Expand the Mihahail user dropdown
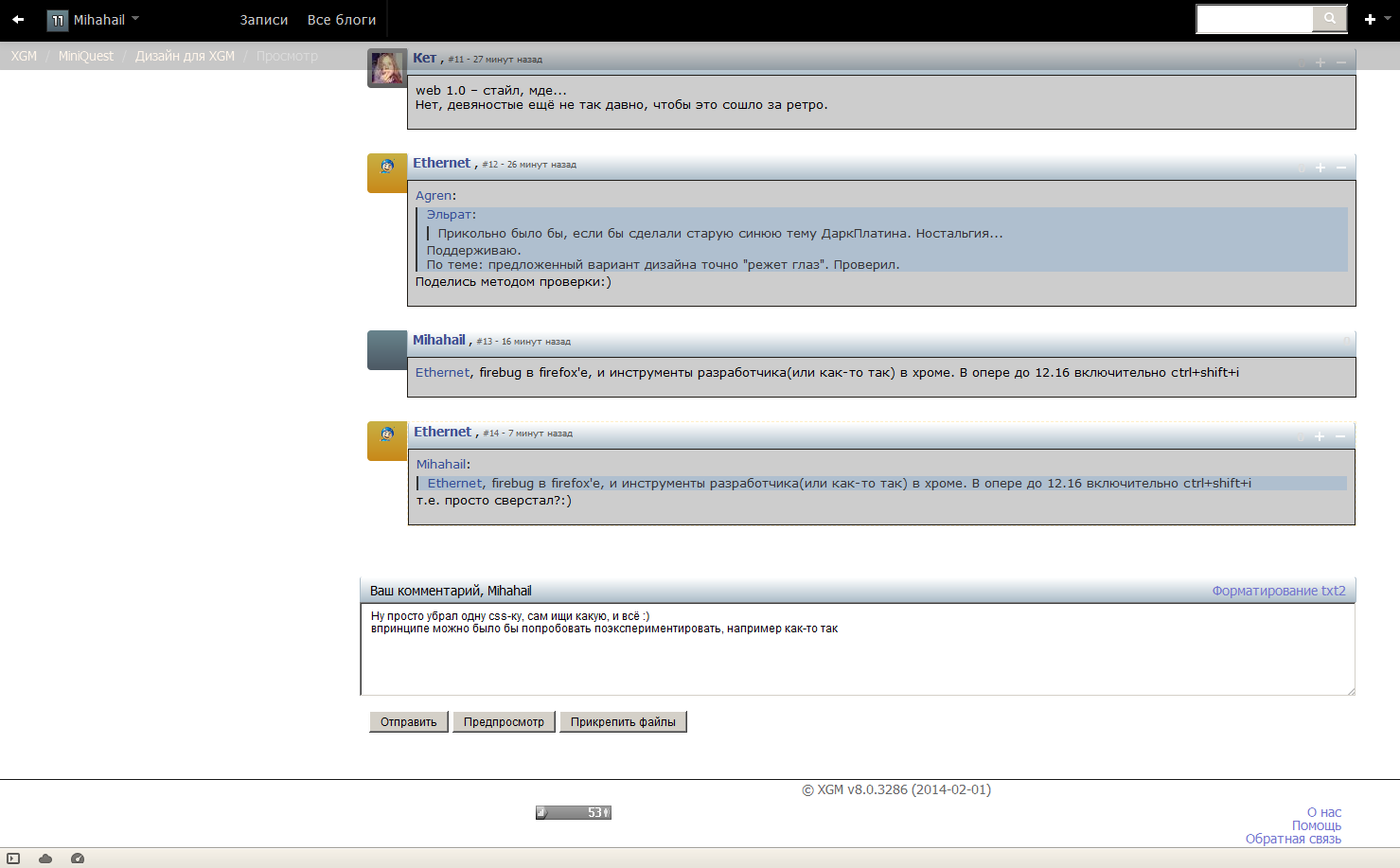 [x=135, y=19]
